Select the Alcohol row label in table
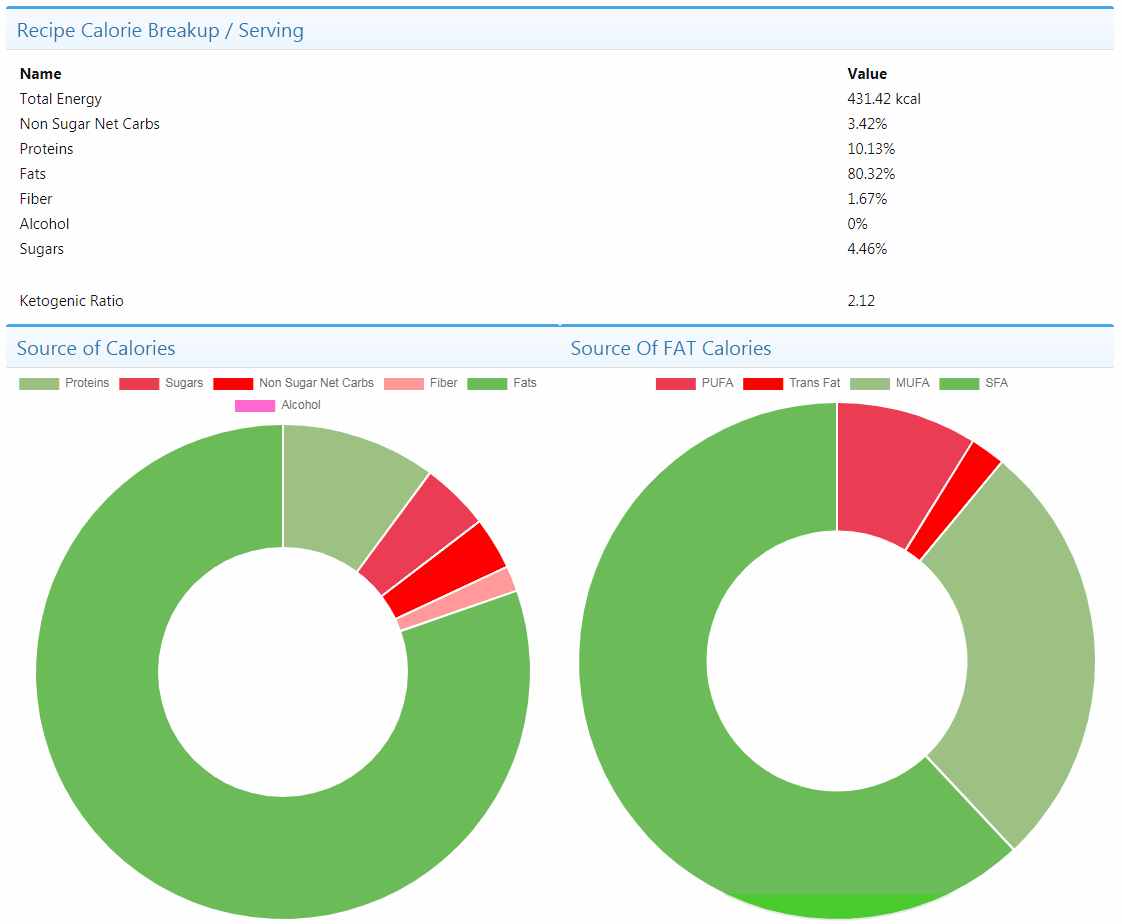Viewport: 1122px width, 924px height. 44,224
